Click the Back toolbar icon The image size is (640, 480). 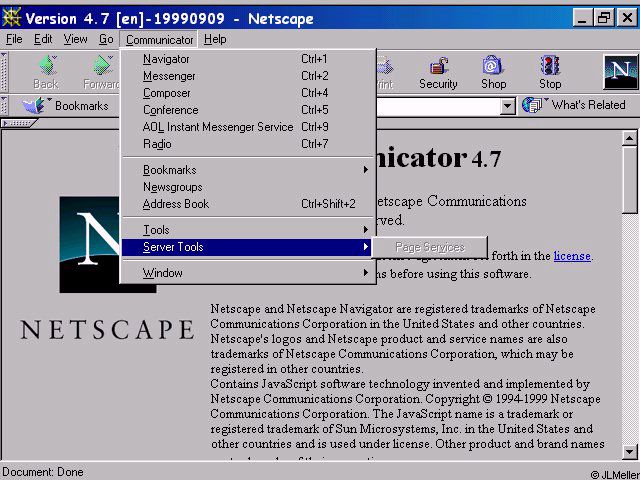point(48,65)
